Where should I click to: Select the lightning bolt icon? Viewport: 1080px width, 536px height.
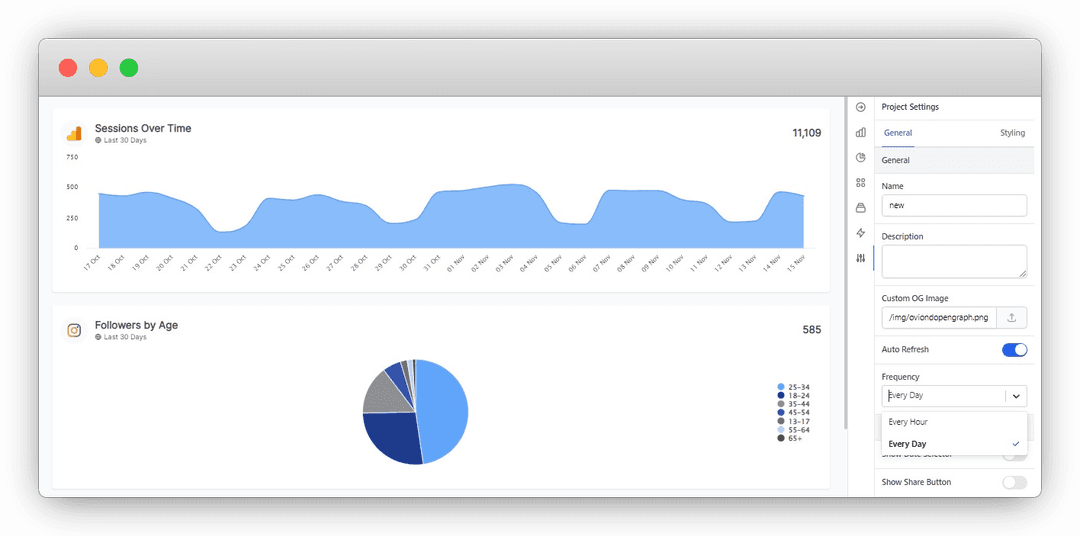[x=860, y=233]
